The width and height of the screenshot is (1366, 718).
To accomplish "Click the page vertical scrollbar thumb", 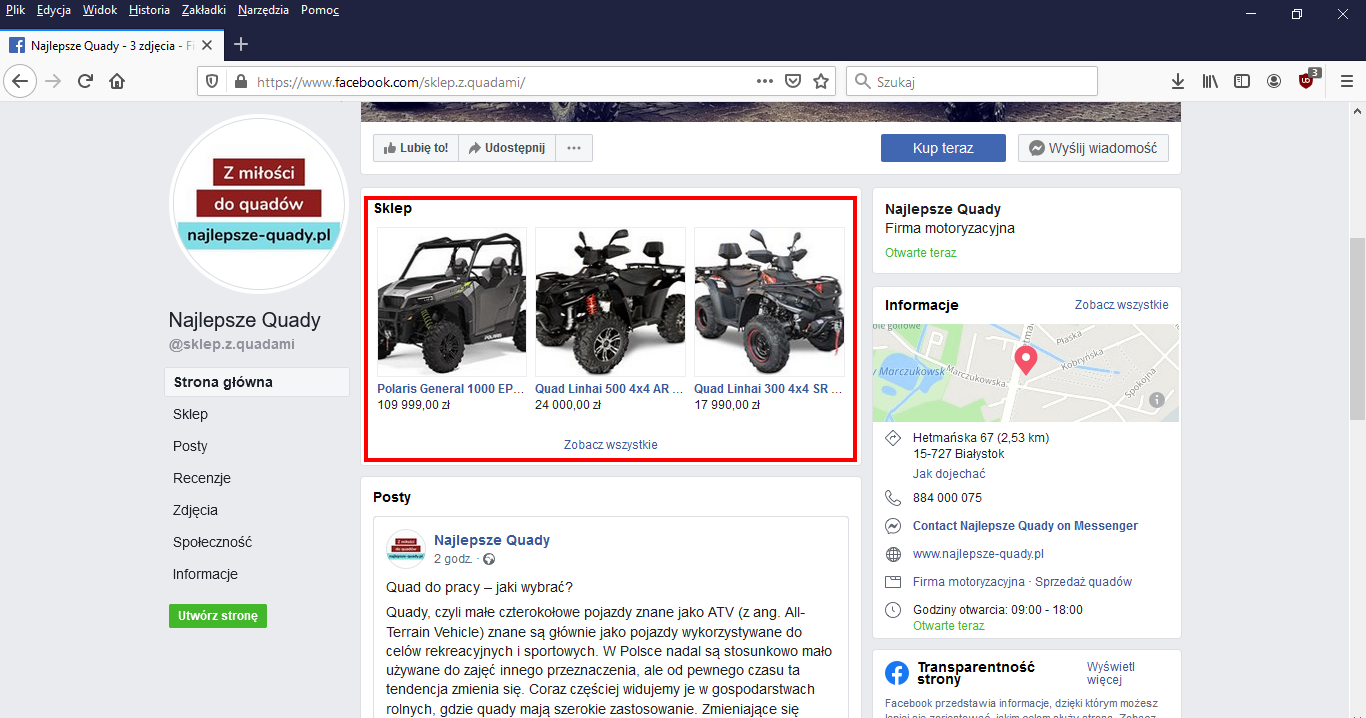I will 1357,328.
